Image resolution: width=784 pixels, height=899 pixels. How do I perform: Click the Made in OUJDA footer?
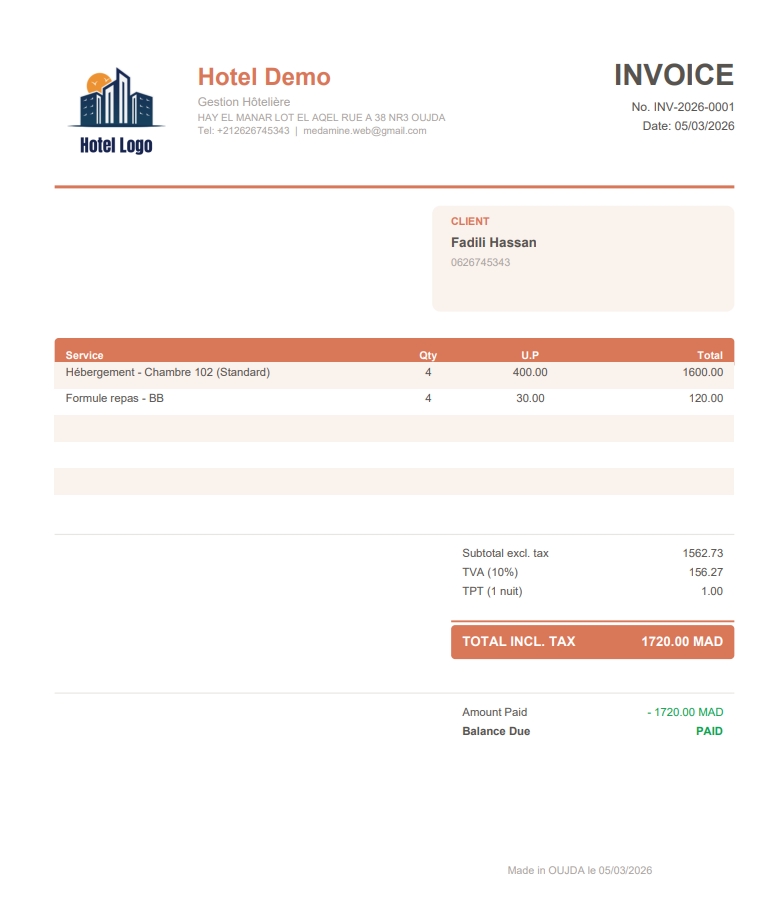click(580, 870)
